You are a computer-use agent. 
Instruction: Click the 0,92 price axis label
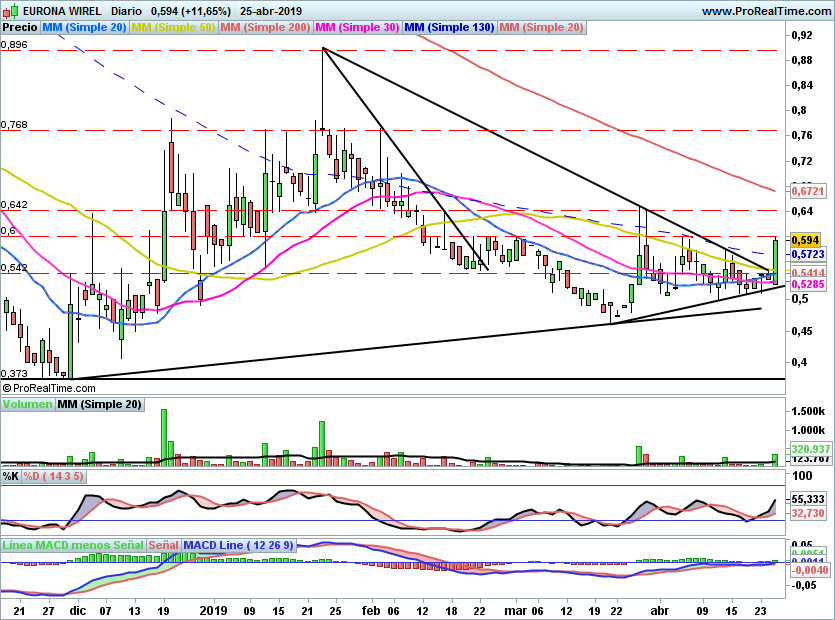click(802, 36)
